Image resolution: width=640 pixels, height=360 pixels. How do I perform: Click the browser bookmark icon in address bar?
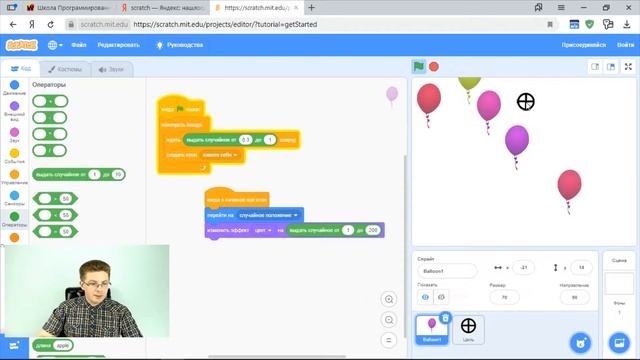click(x=550, y=24)
